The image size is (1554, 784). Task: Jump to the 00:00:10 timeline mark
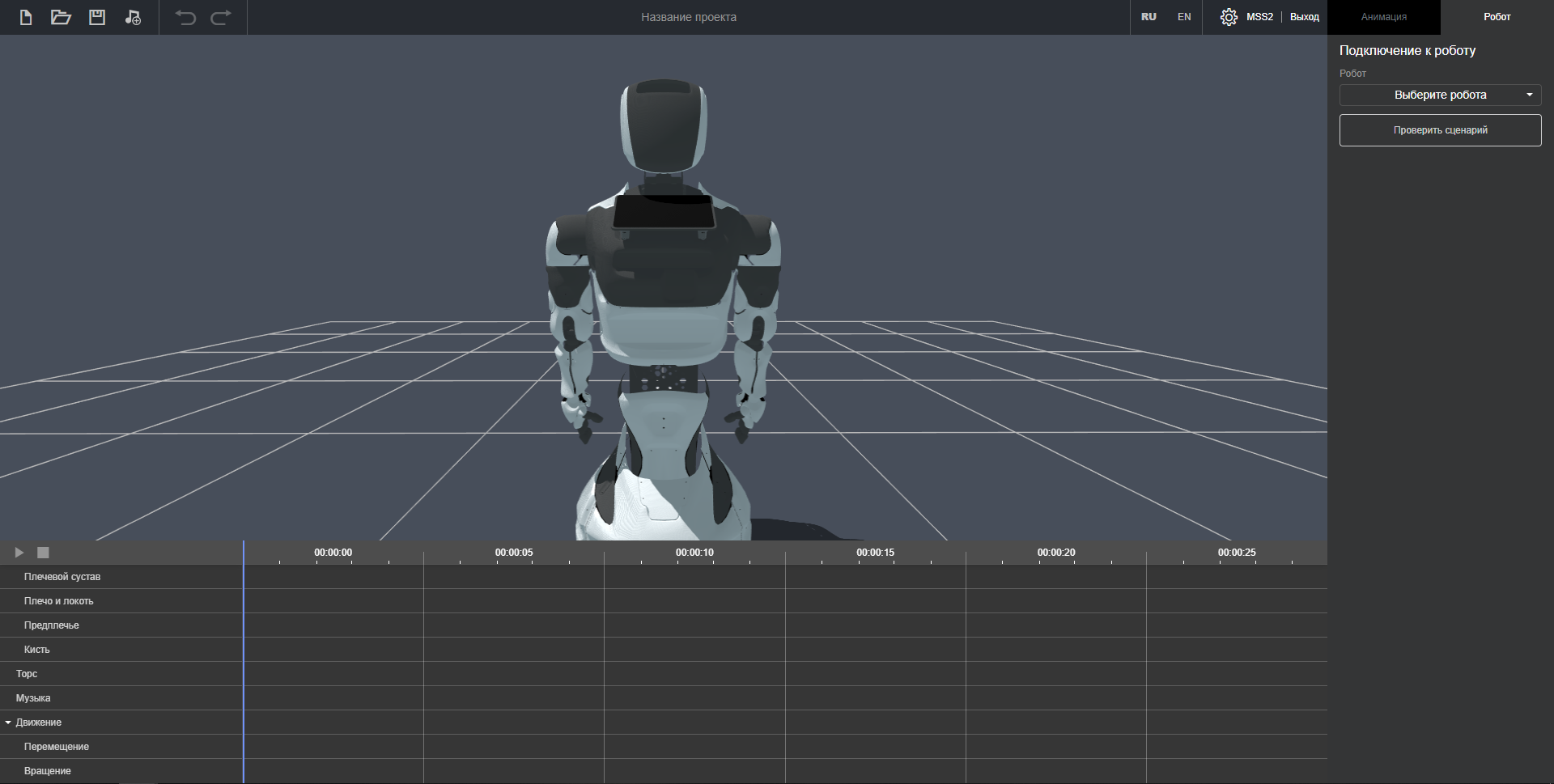pyautogui.click(x=694, y=553)
